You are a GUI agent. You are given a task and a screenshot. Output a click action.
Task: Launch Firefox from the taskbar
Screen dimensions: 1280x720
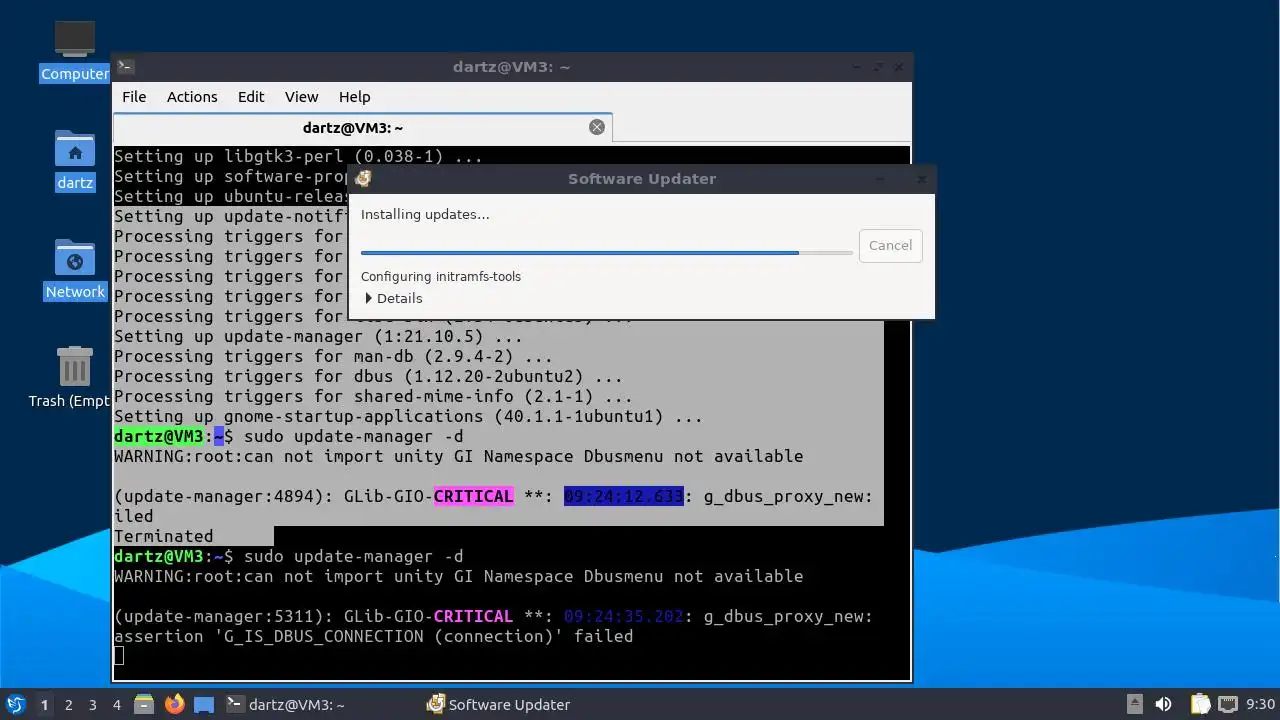coord(175,704)
